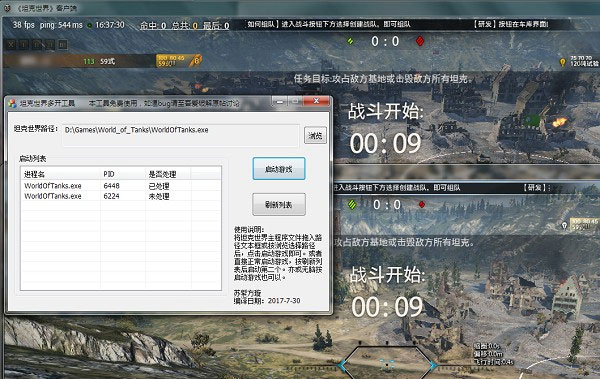The width and height of the screenshot is (600, 379).
Task: Click the blue left arrow on the hexagon reticle
Action: click(342, 366)
